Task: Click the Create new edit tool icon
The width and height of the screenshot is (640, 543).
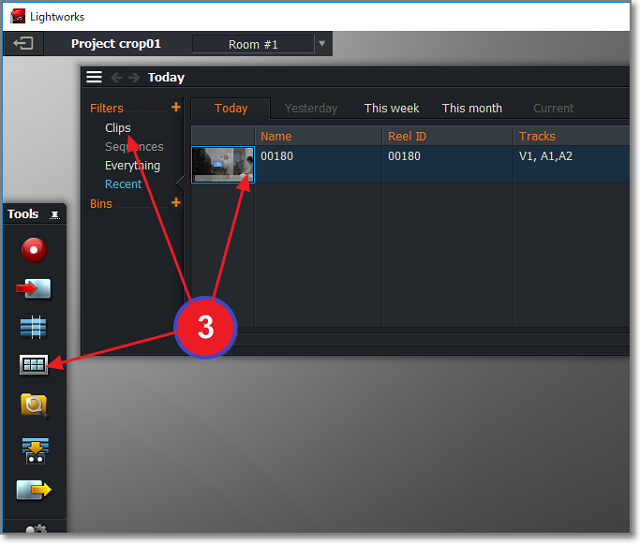Action: [x=34, y=328]
